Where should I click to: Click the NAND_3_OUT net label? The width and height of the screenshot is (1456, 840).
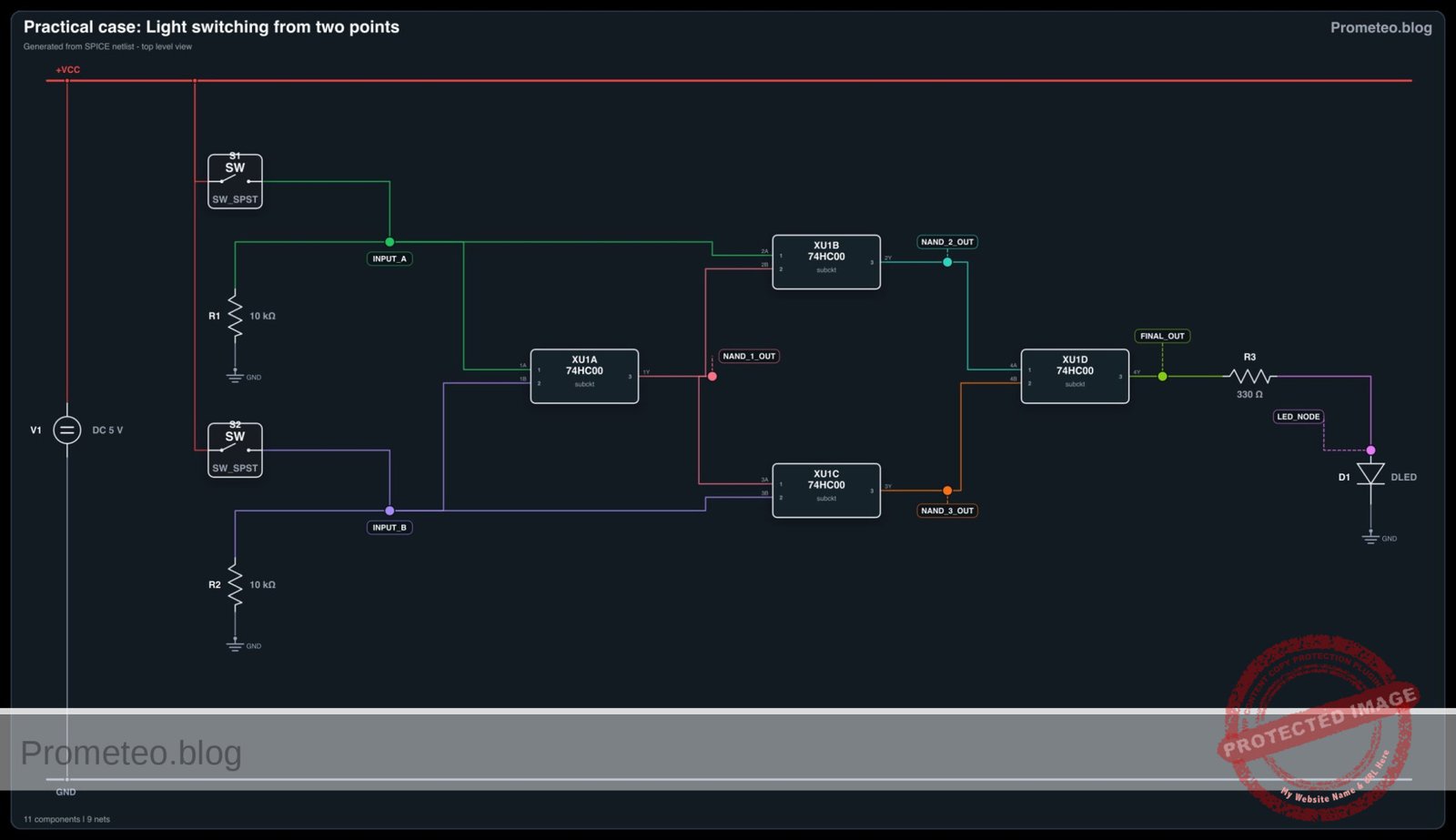(x=947, y=511)
